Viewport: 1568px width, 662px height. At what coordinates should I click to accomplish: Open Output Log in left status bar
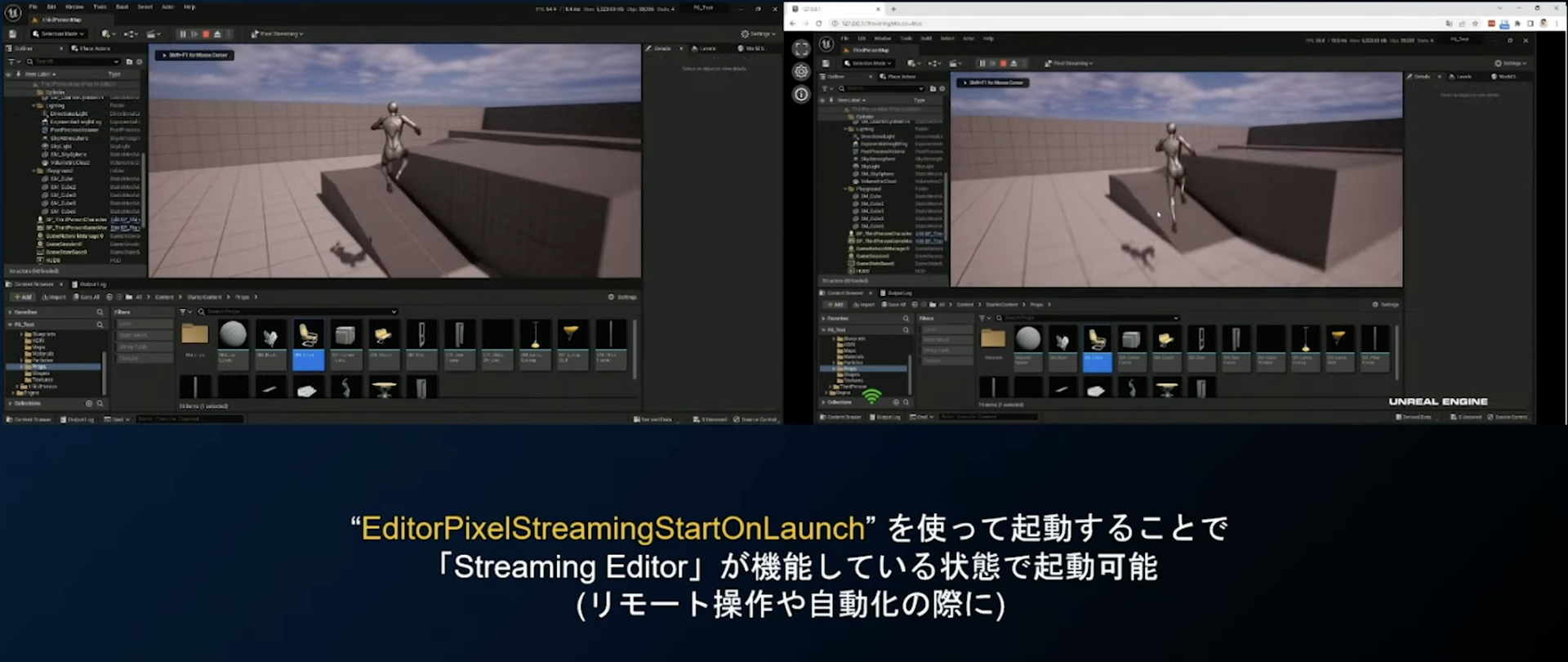pyautogui.click(x=78, y=419)
